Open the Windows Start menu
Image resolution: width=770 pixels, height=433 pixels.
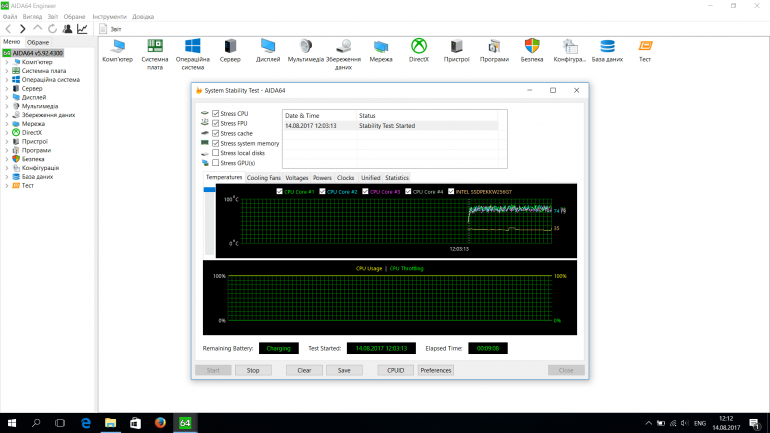coord(12,423)
